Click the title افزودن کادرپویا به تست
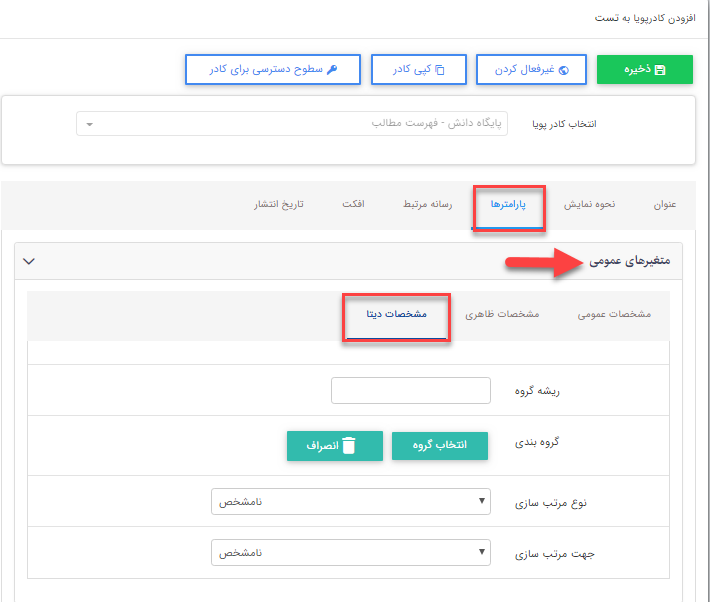The image size is (710, 602). pos(645,18)
